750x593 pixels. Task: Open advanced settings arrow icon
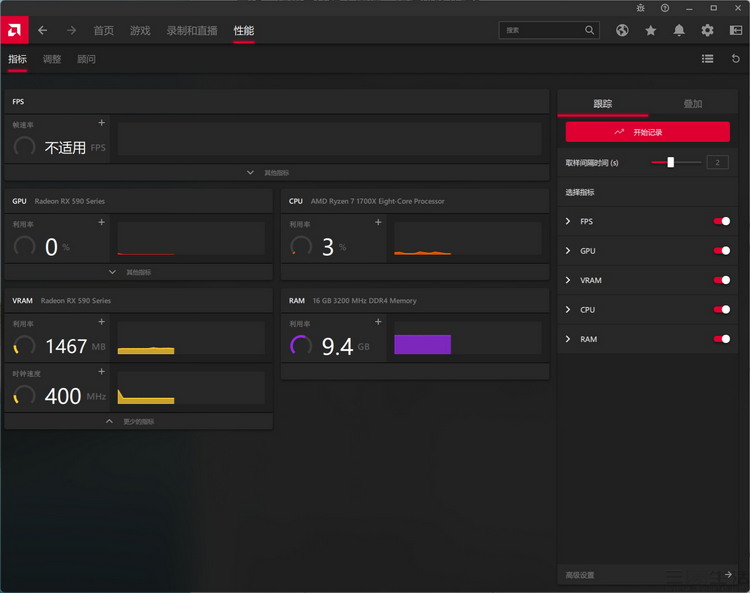click(x=728, y=574)
